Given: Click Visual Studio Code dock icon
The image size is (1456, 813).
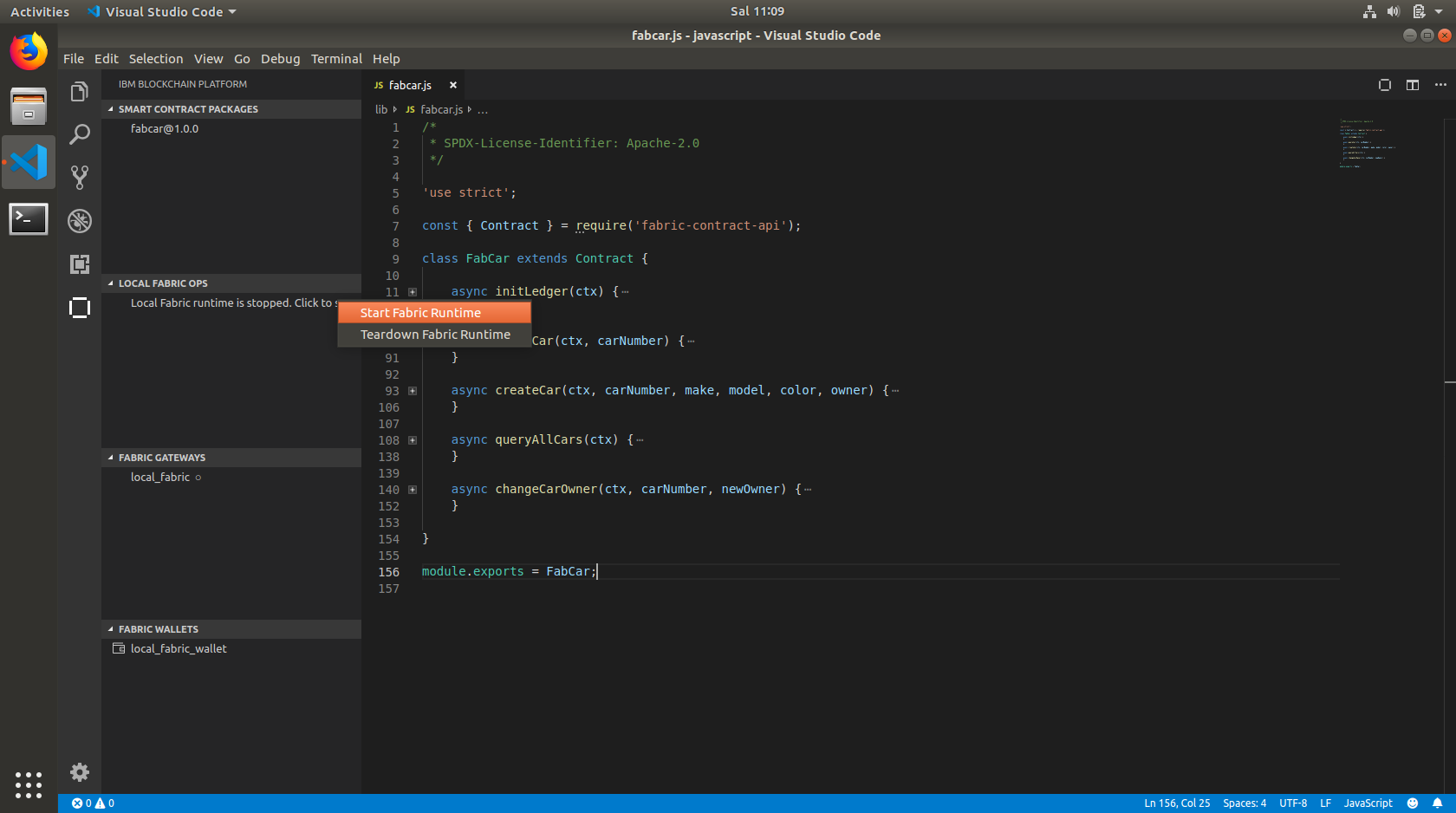Looking at the screenshot, I should 29,162.
